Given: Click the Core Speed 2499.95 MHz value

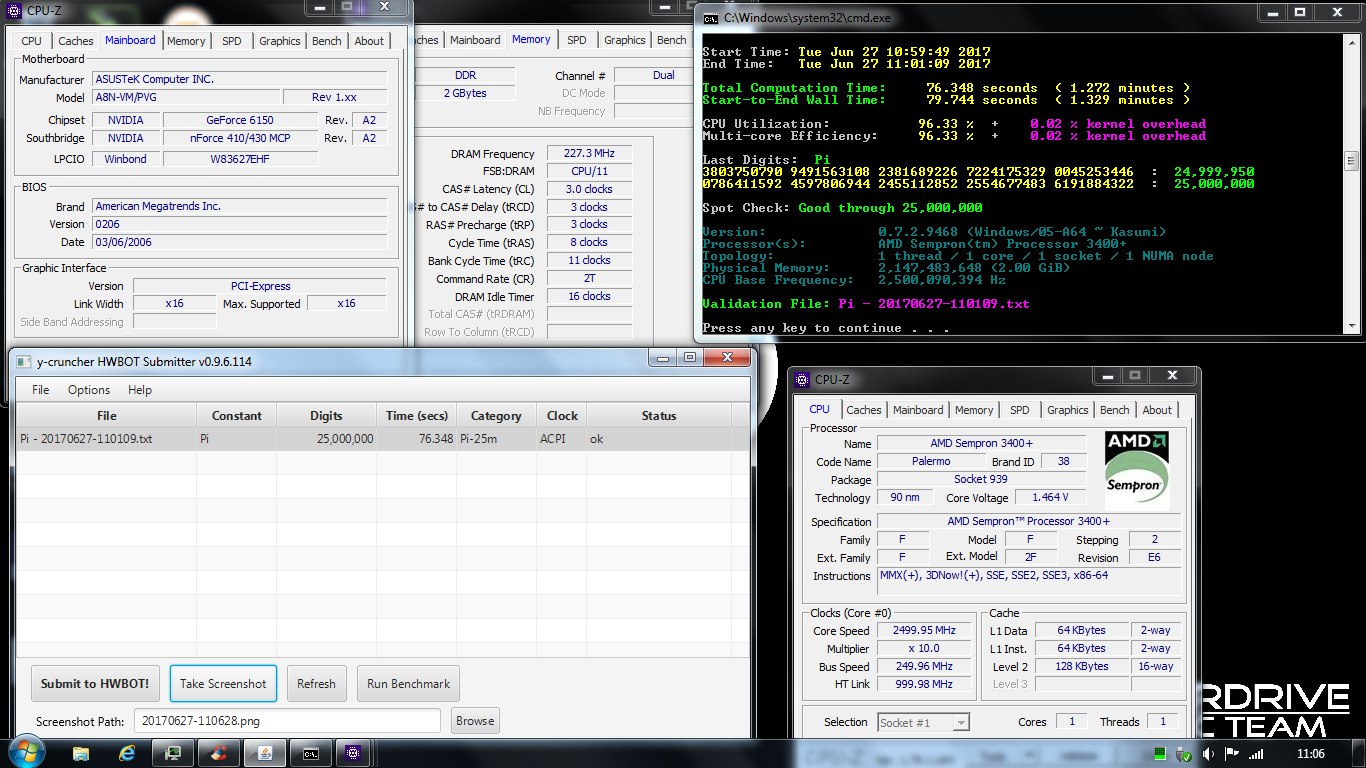Looking at the screenshot, I should pyautogui.click(x=925, y=630).
